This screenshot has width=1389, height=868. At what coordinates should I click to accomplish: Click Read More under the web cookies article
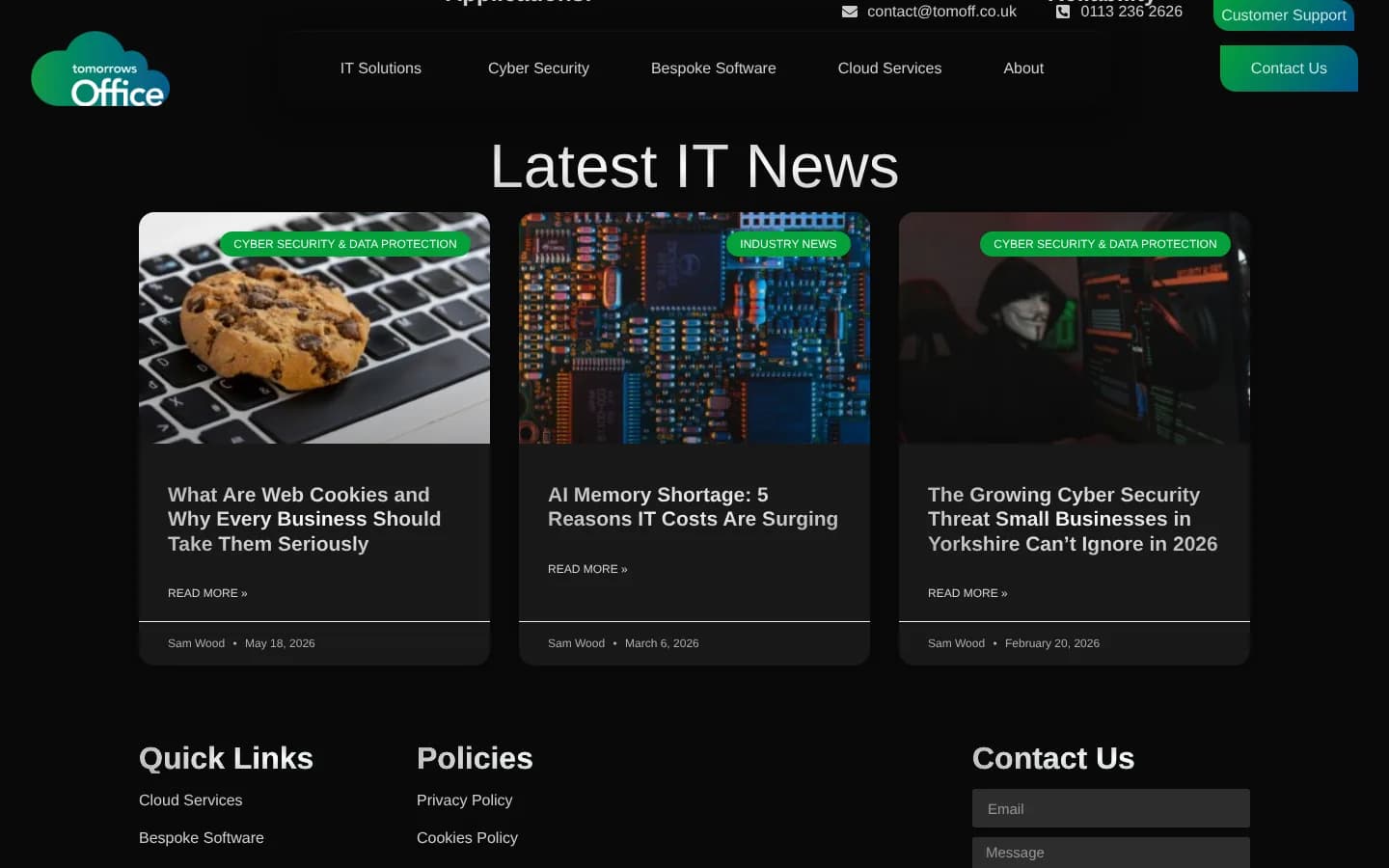[x=207, y=593]
